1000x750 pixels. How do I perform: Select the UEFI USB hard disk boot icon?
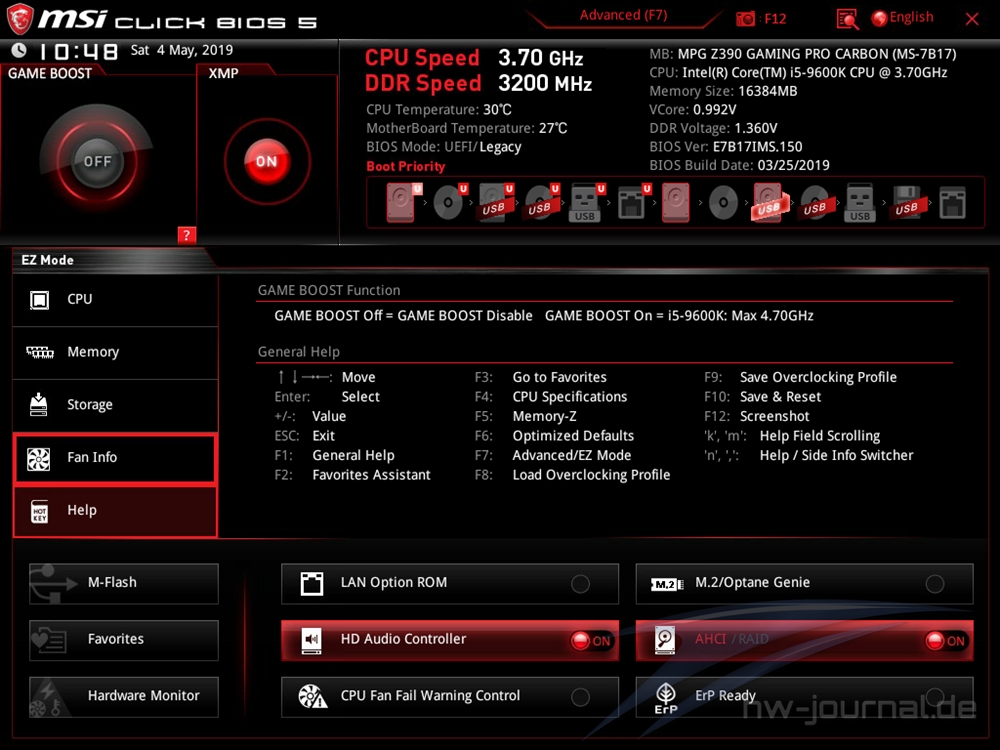(x=496, y=203)
